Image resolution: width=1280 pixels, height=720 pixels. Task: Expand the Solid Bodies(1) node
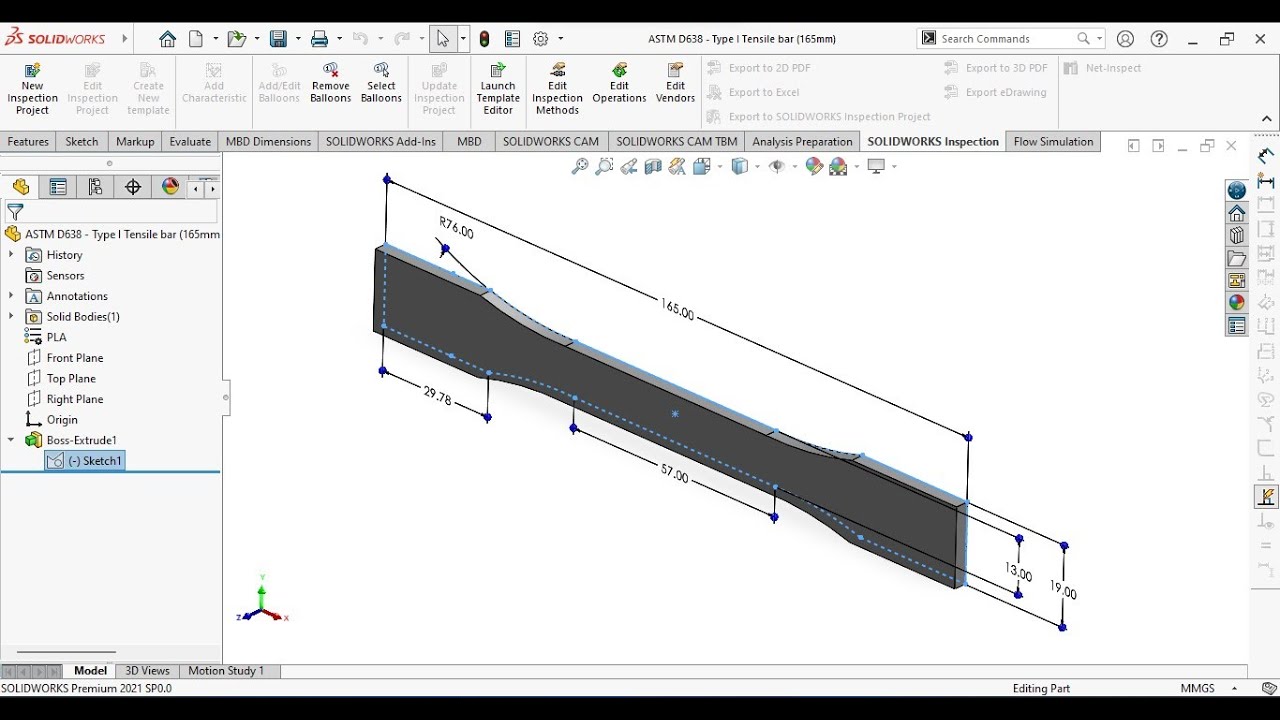point(11,317)
